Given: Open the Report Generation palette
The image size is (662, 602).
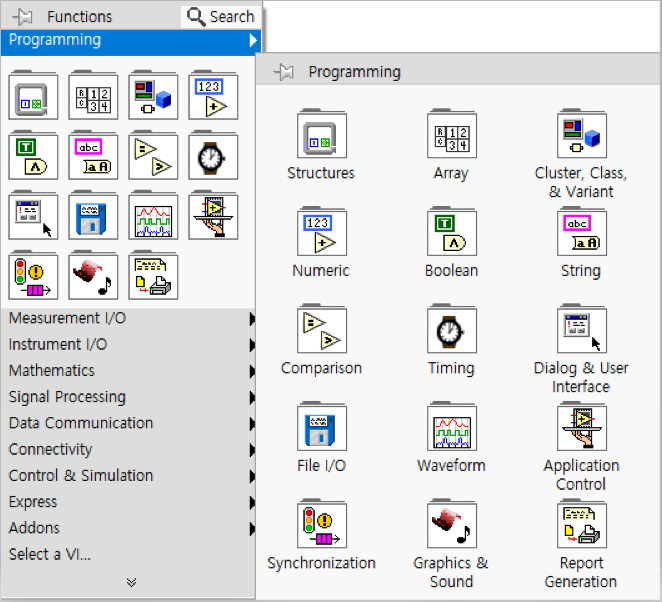Looking at the screenshot, I should click(582, 524).
